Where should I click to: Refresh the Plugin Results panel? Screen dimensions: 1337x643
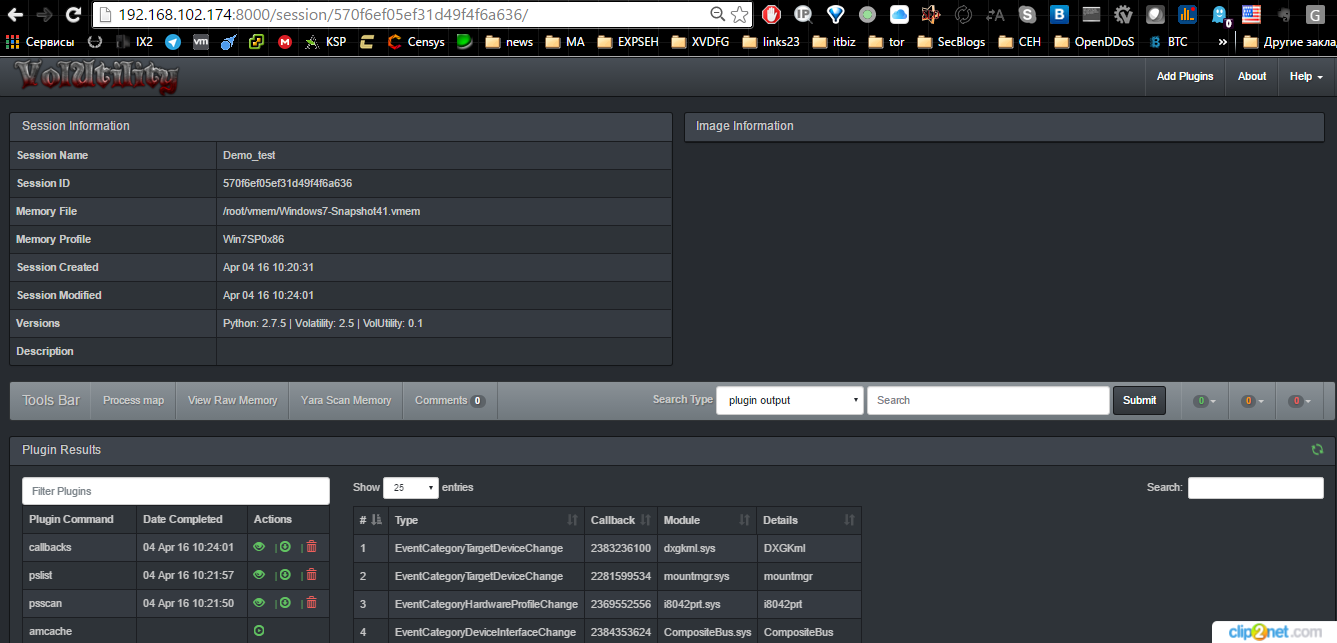pyautogui.click(x=1317, y=449)
